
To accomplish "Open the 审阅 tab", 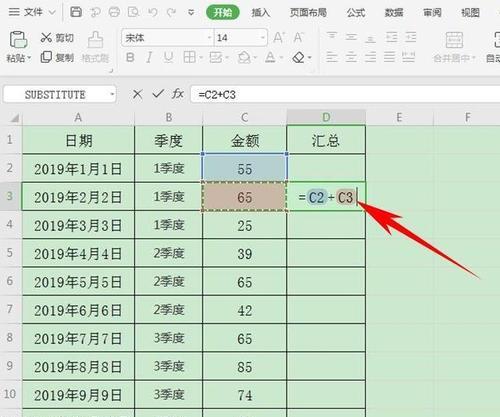I will point(432,13).
